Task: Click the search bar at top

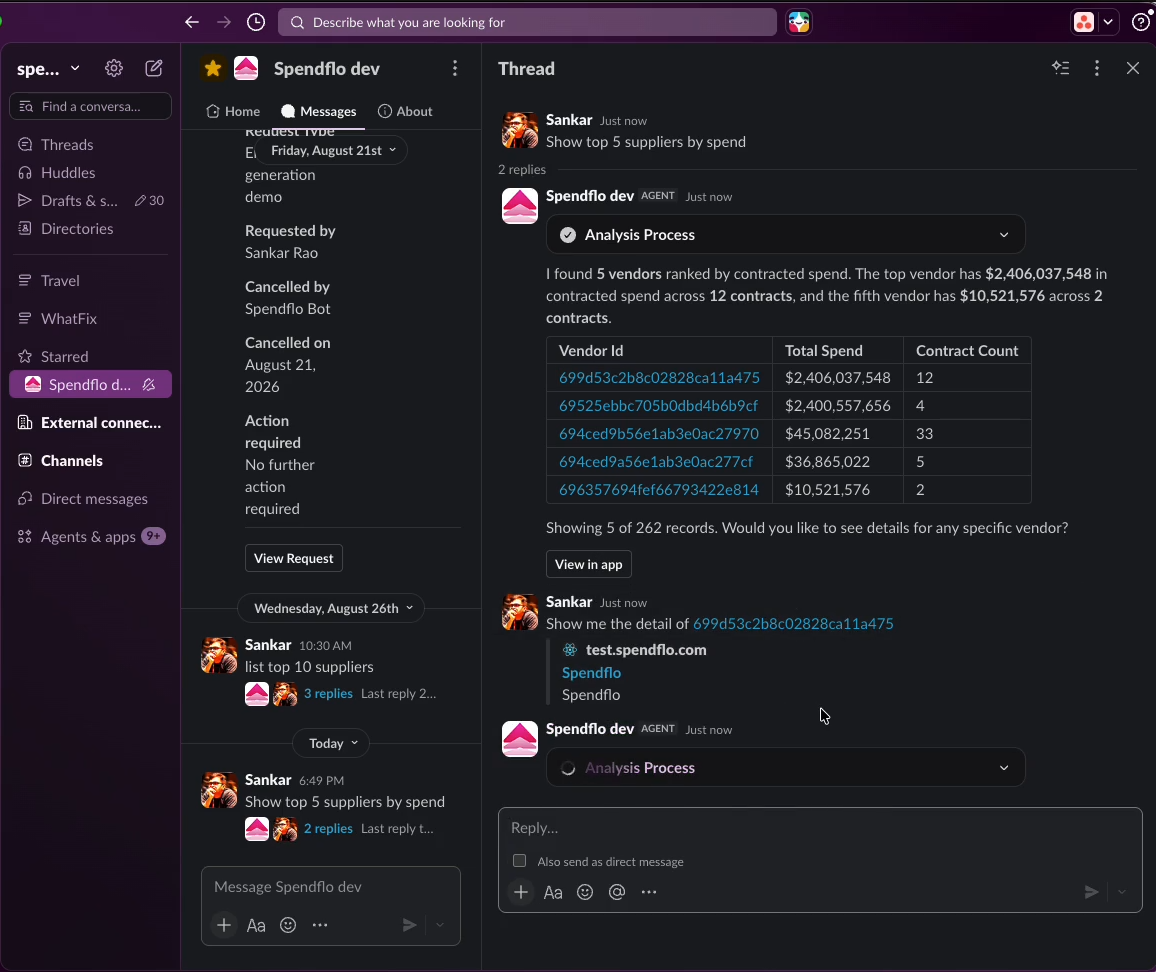Action: click(527, 22)
